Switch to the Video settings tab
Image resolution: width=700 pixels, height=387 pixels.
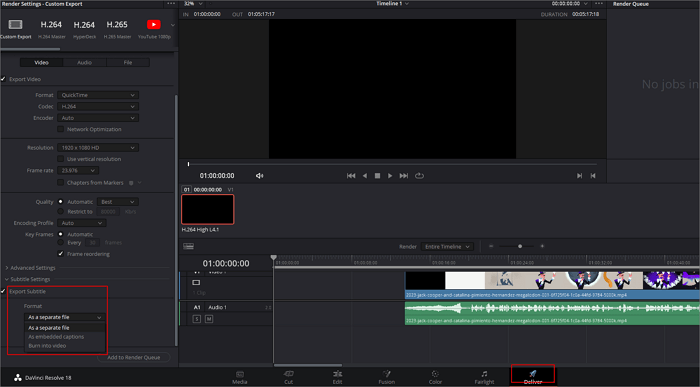point(42,62)
